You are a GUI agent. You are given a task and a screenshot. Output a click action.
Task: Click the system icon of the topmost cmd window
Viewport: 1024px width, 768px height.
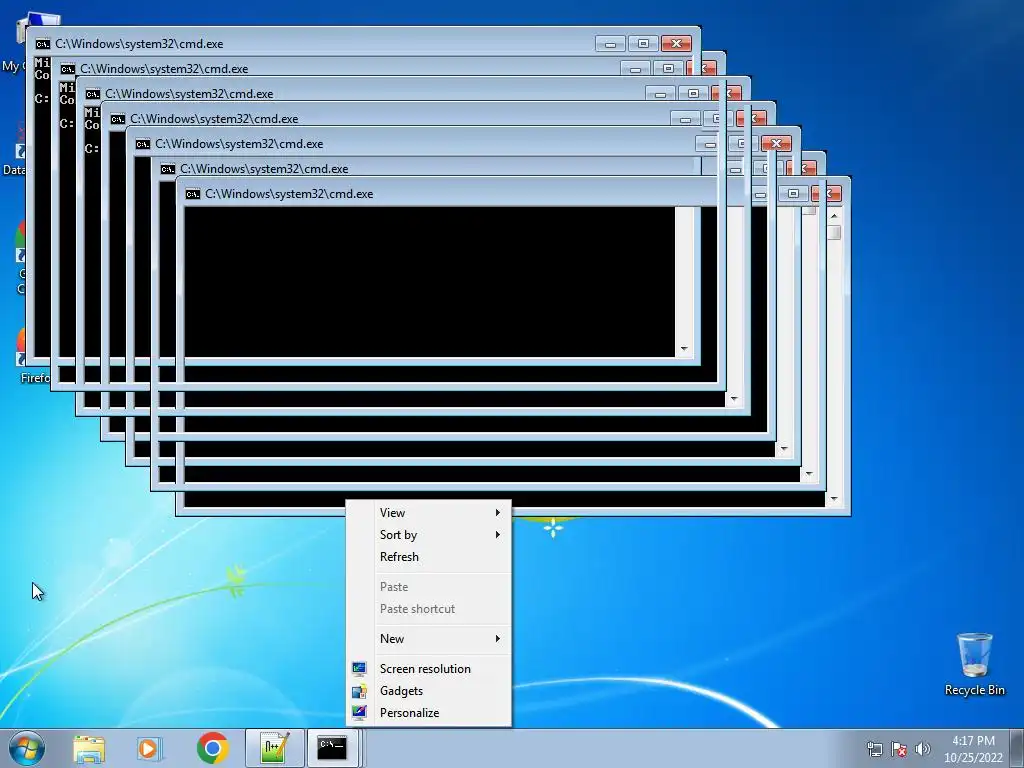tap(42, 44)
